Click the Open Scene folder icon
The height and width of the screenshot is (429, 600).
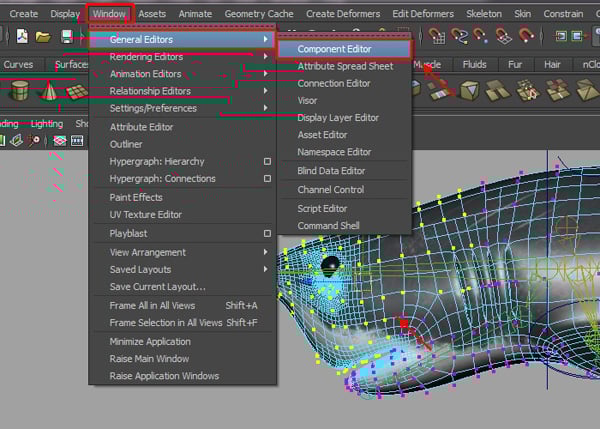point(42,37)
